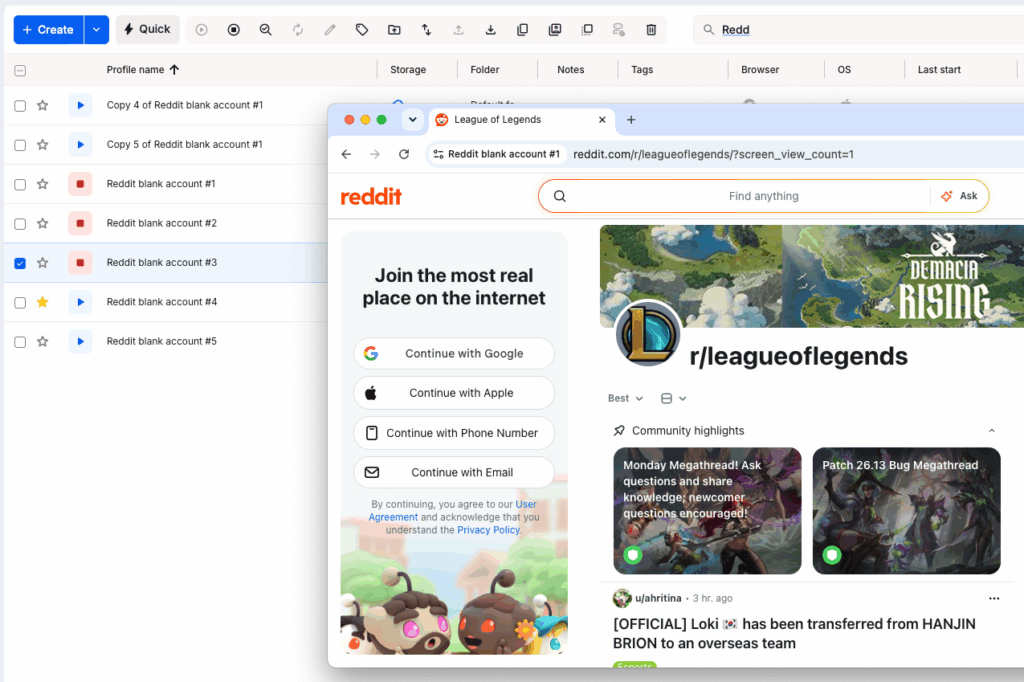Viewport: 1024px width, 682px height.
Task: Click the refresh sync arrows toolbar icon
Action: click(x=298, y=29)
